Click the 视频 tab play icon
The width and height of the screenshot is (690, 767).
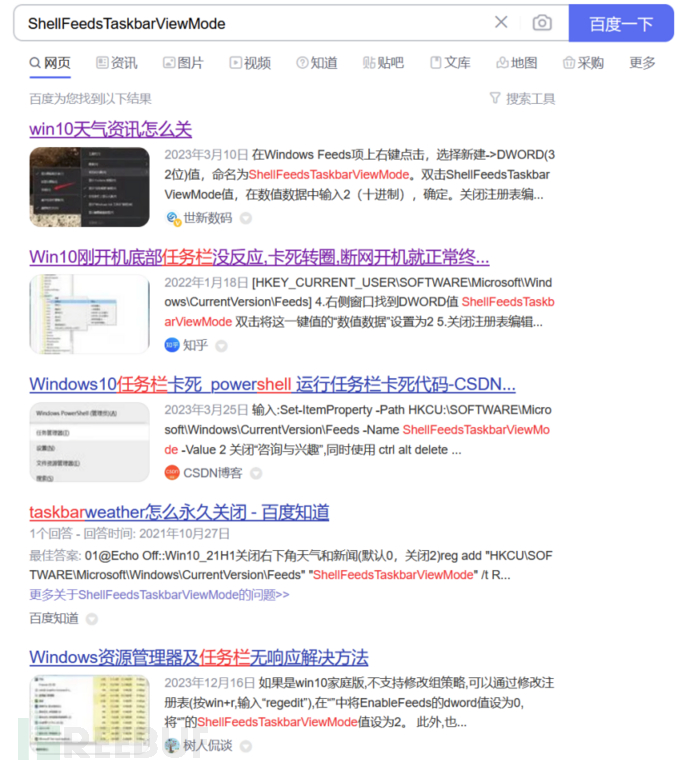point(236,62)
